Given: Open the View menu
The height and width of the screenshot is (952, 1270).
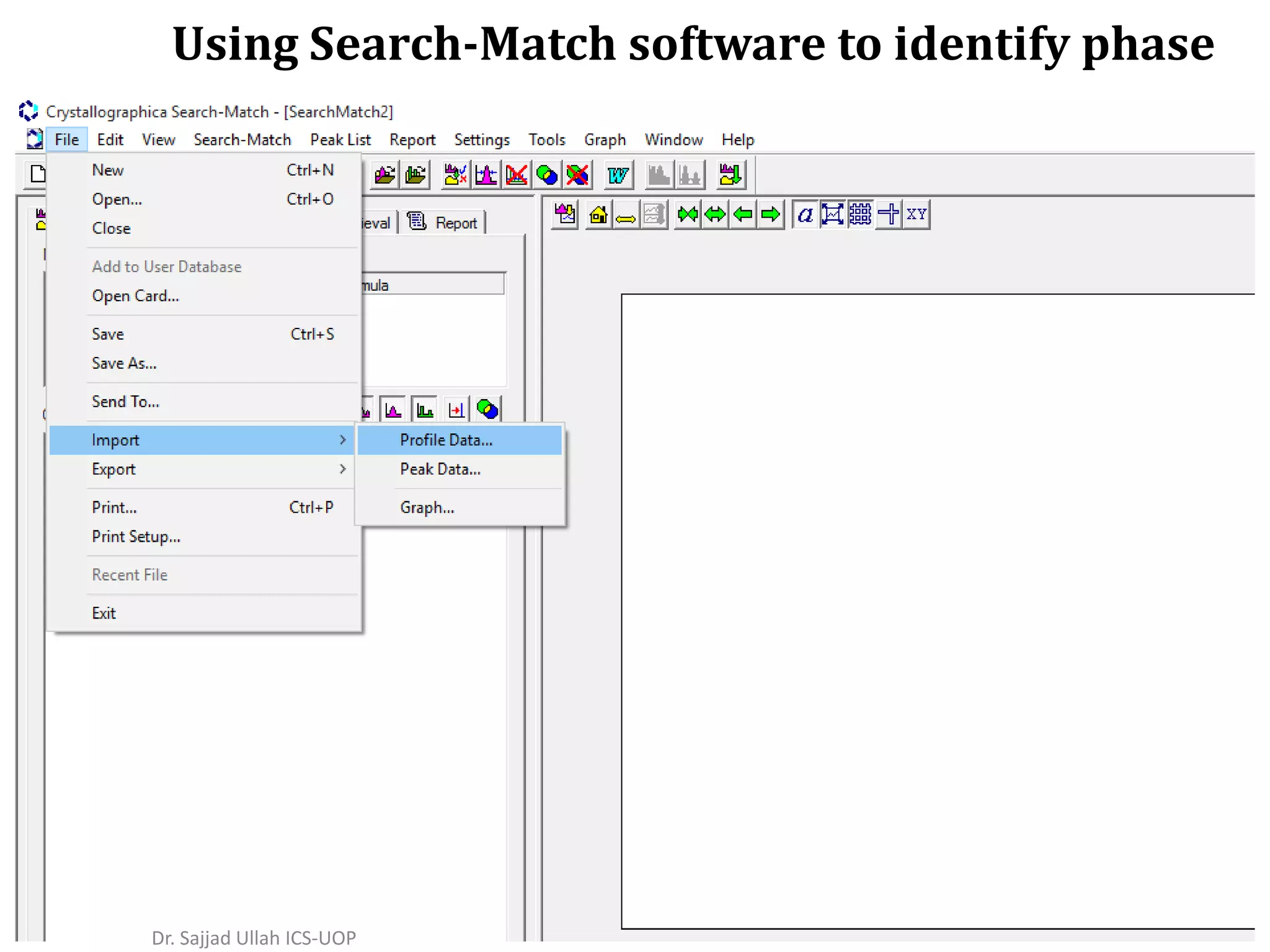Looking at the screenshot, I should 159,139.
